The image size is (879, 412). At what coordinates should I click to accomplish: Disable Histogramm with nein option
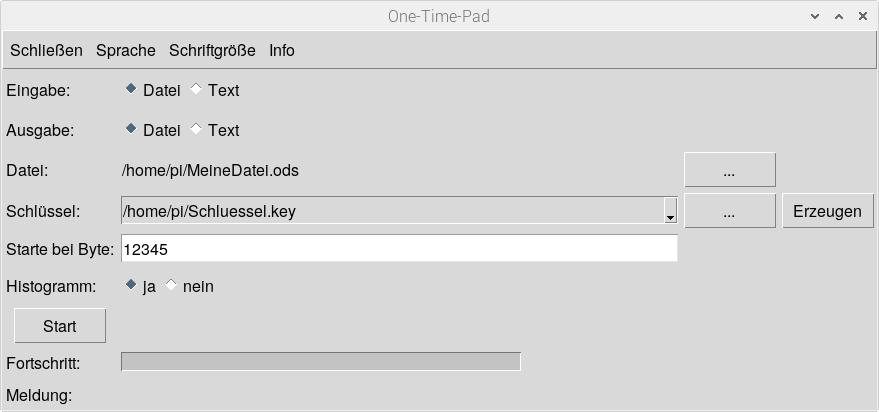[171, 285]
